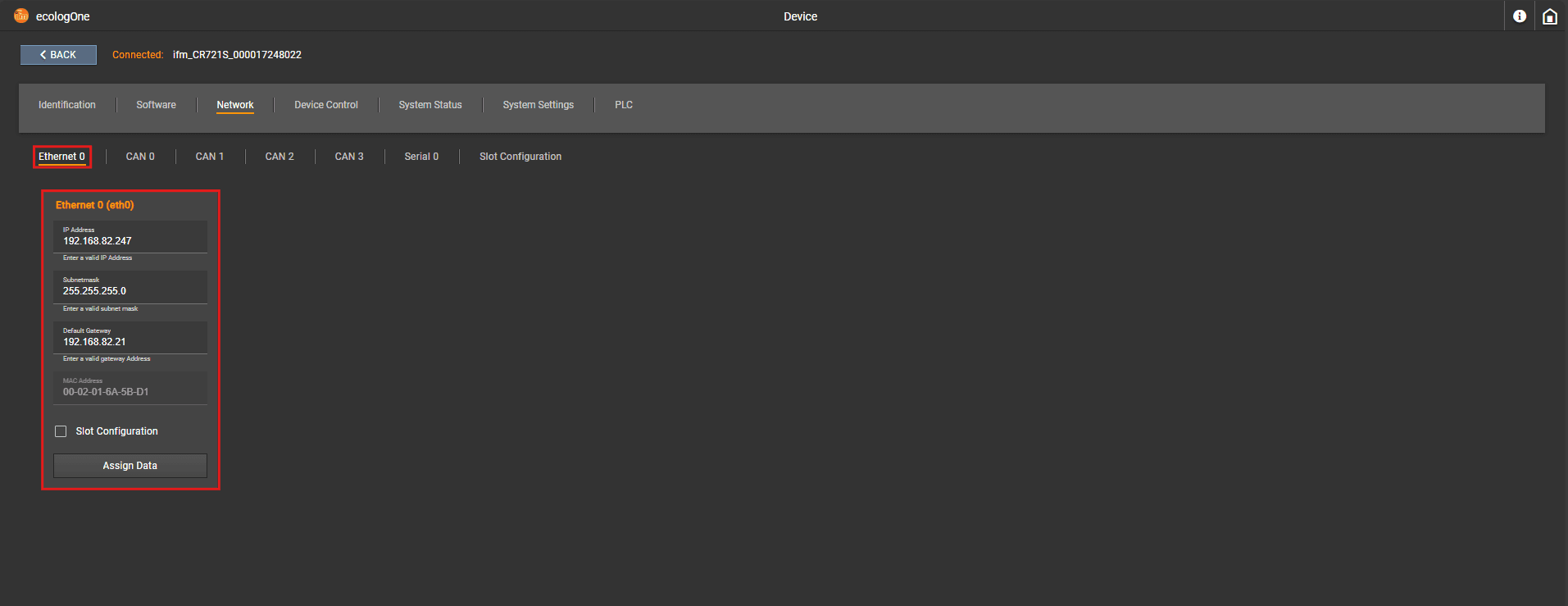
Task: Select the Ethernet 0 sub-tab
Action: (x=61, y=157)
